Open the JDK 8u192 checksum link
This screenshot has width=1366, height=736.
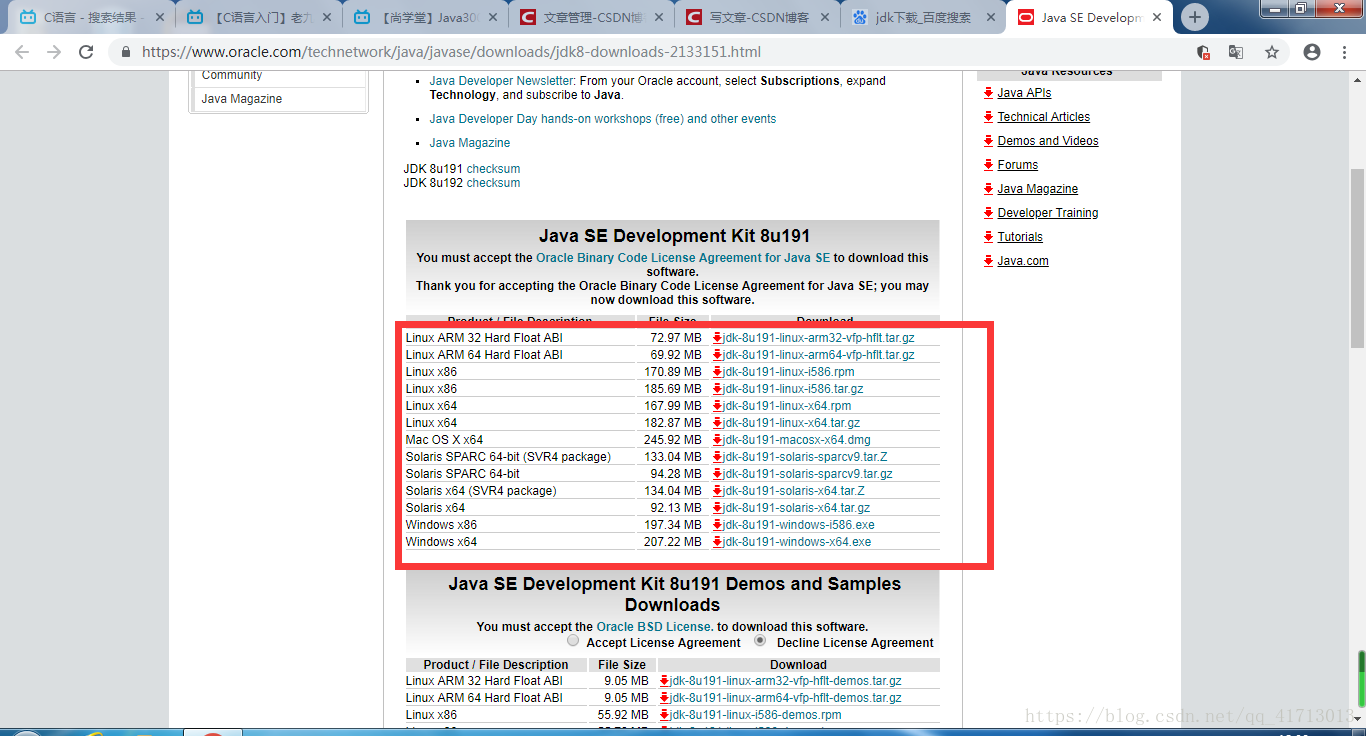point(493,183)
